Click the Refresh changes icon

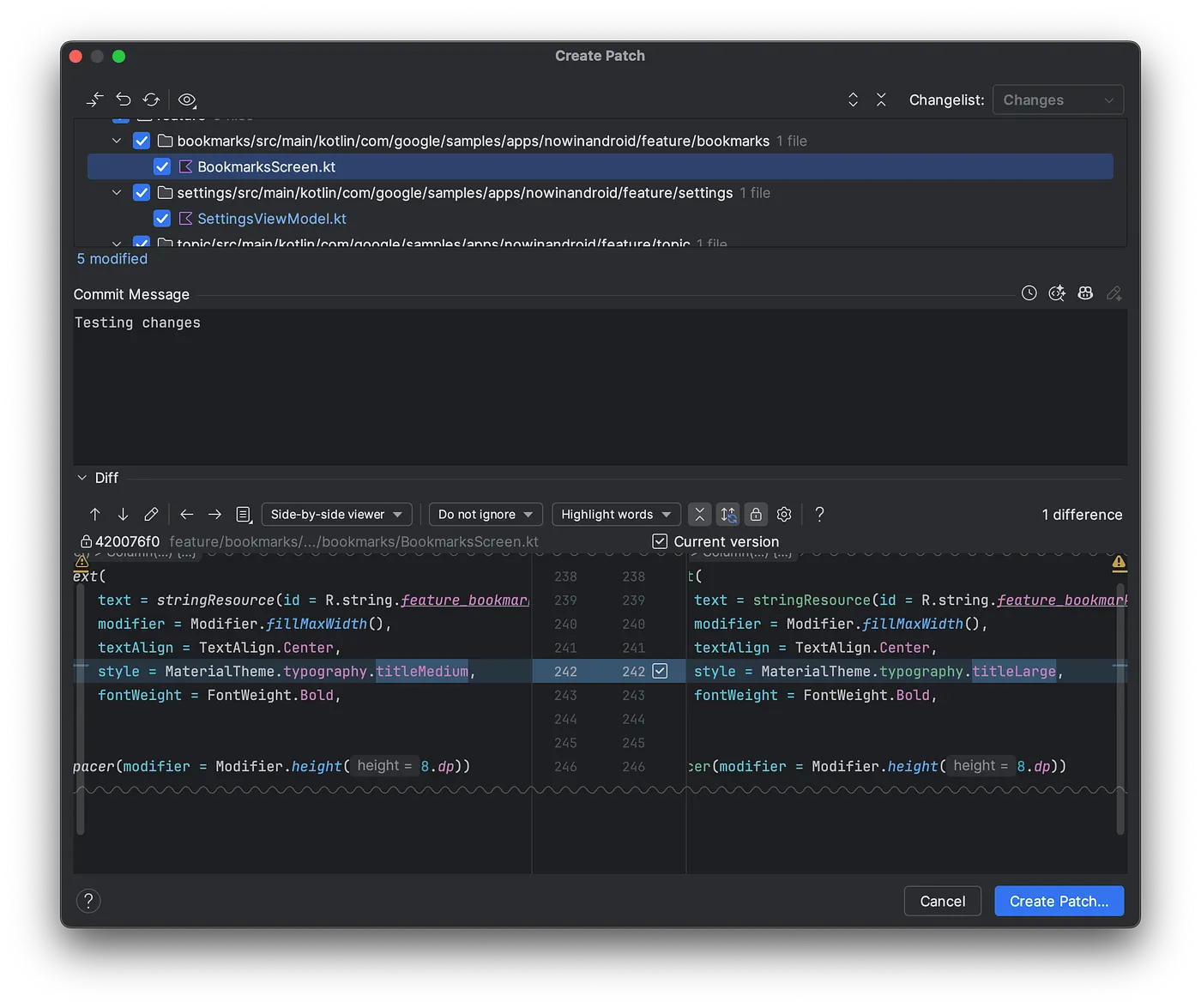click(152, 100)
